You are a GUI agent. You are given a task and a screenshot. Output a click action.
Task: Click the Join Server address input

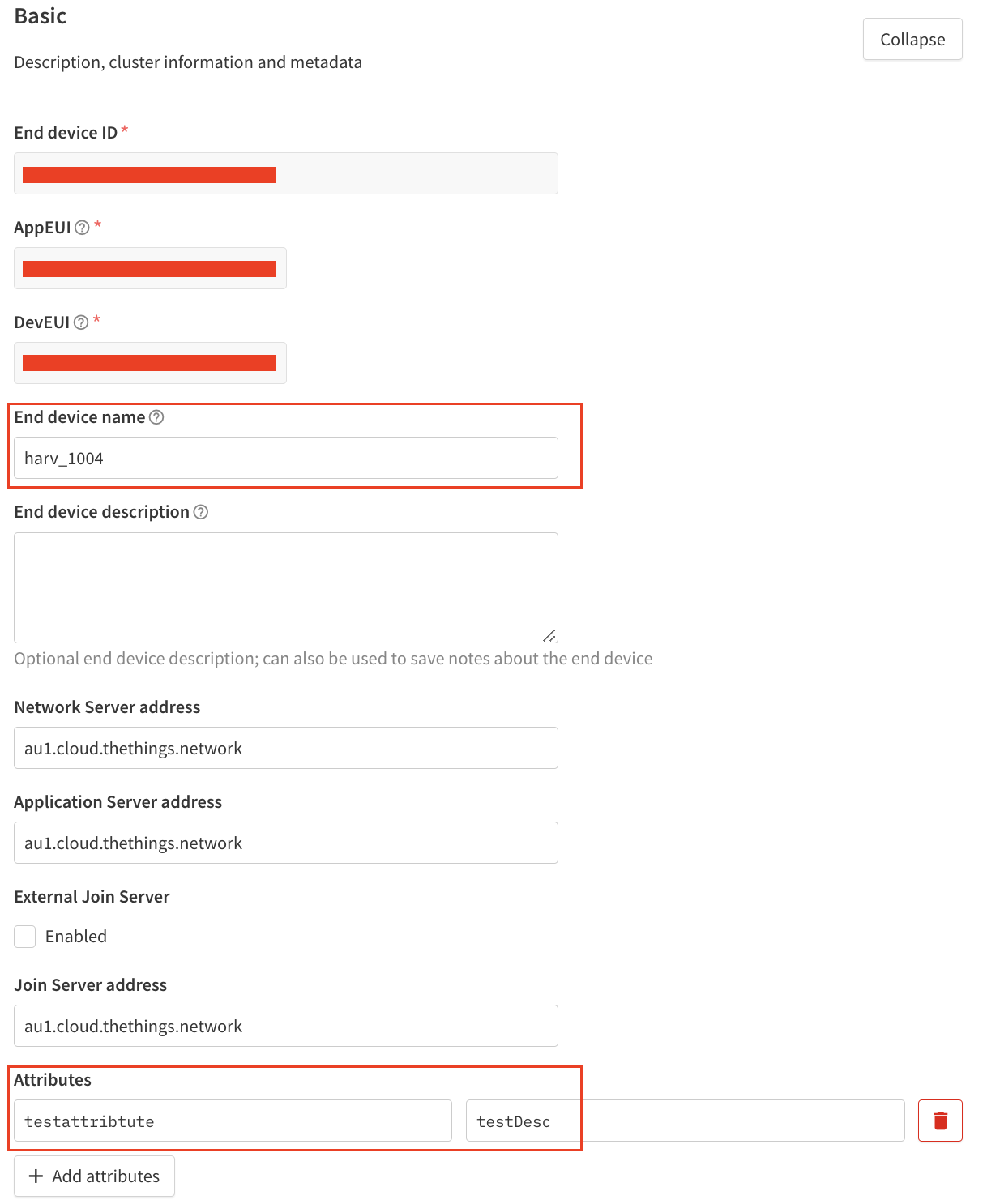point(285,1026)
